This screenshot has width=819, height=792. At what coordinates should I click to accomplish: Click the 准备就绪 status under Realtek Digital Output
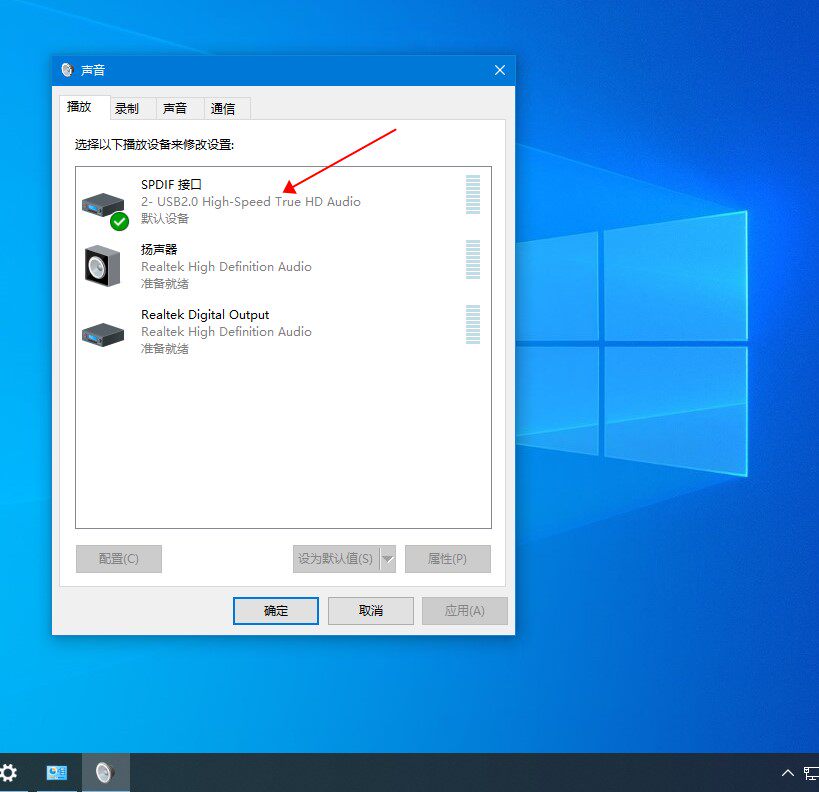[165, 348]
